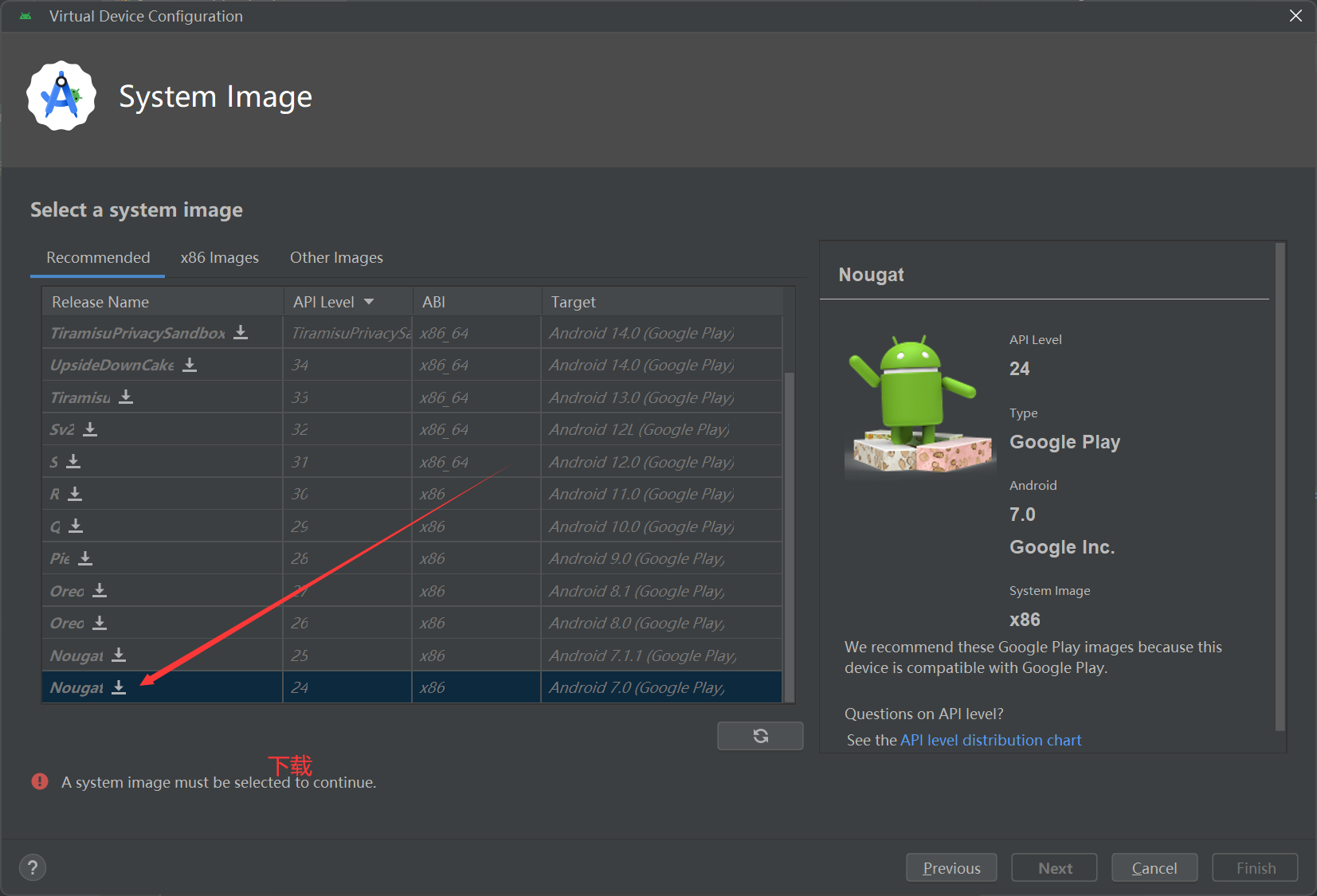
Task: Select the Android 13.0 (Google Play) row
Action: (x=412, y=397)
